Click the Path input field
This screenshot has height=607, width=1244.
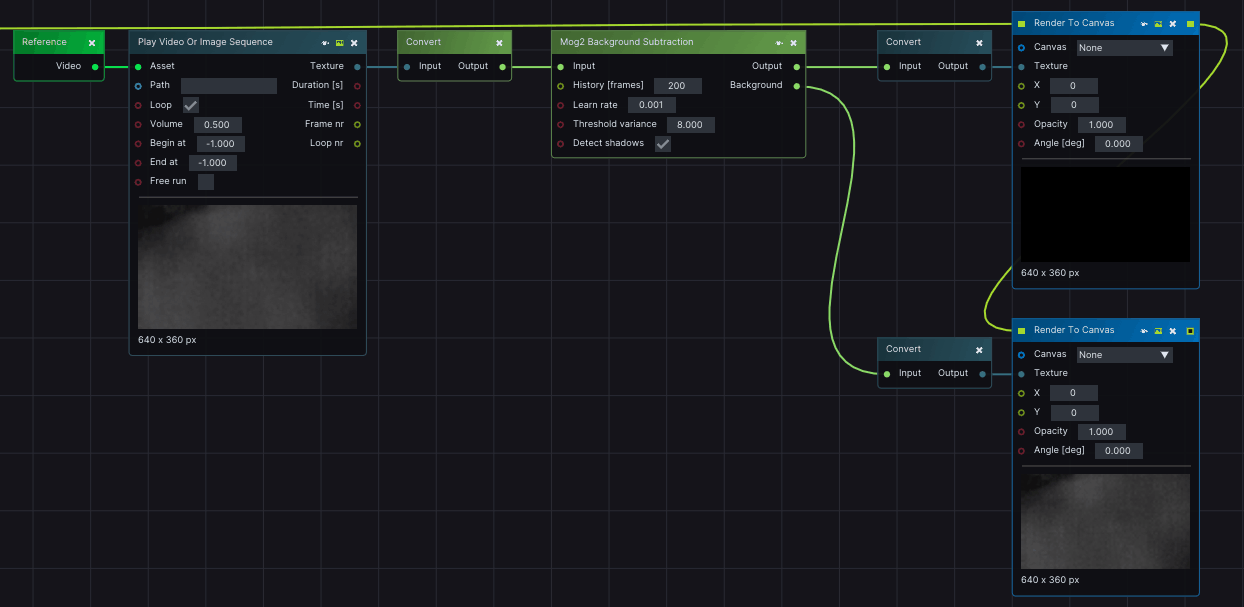[x=229, y=86]
